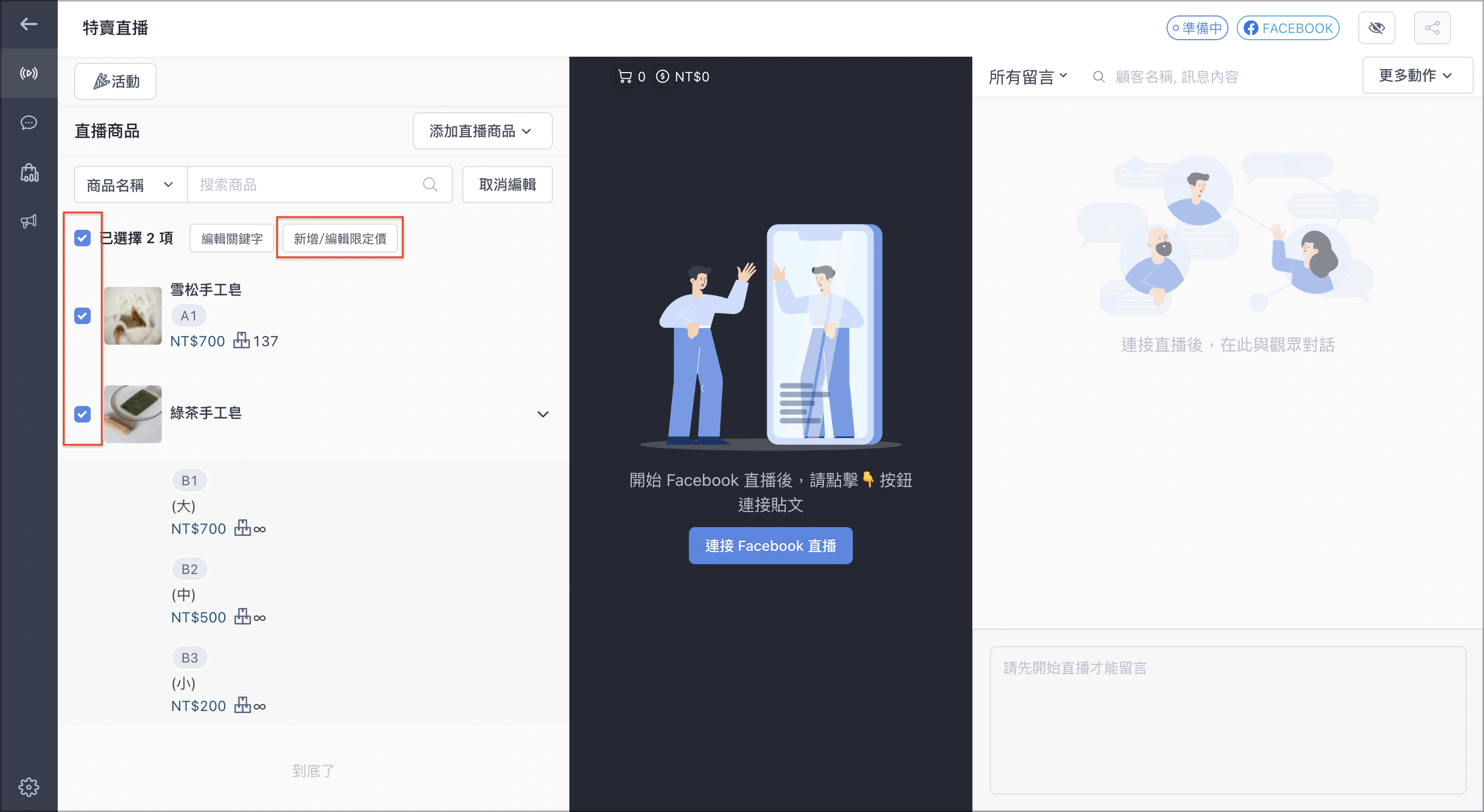Click the shopping cart count icon
Image resolution: width=1484 pixels, height=812 pixels.
pyautogui.click(x=625, y=77)
